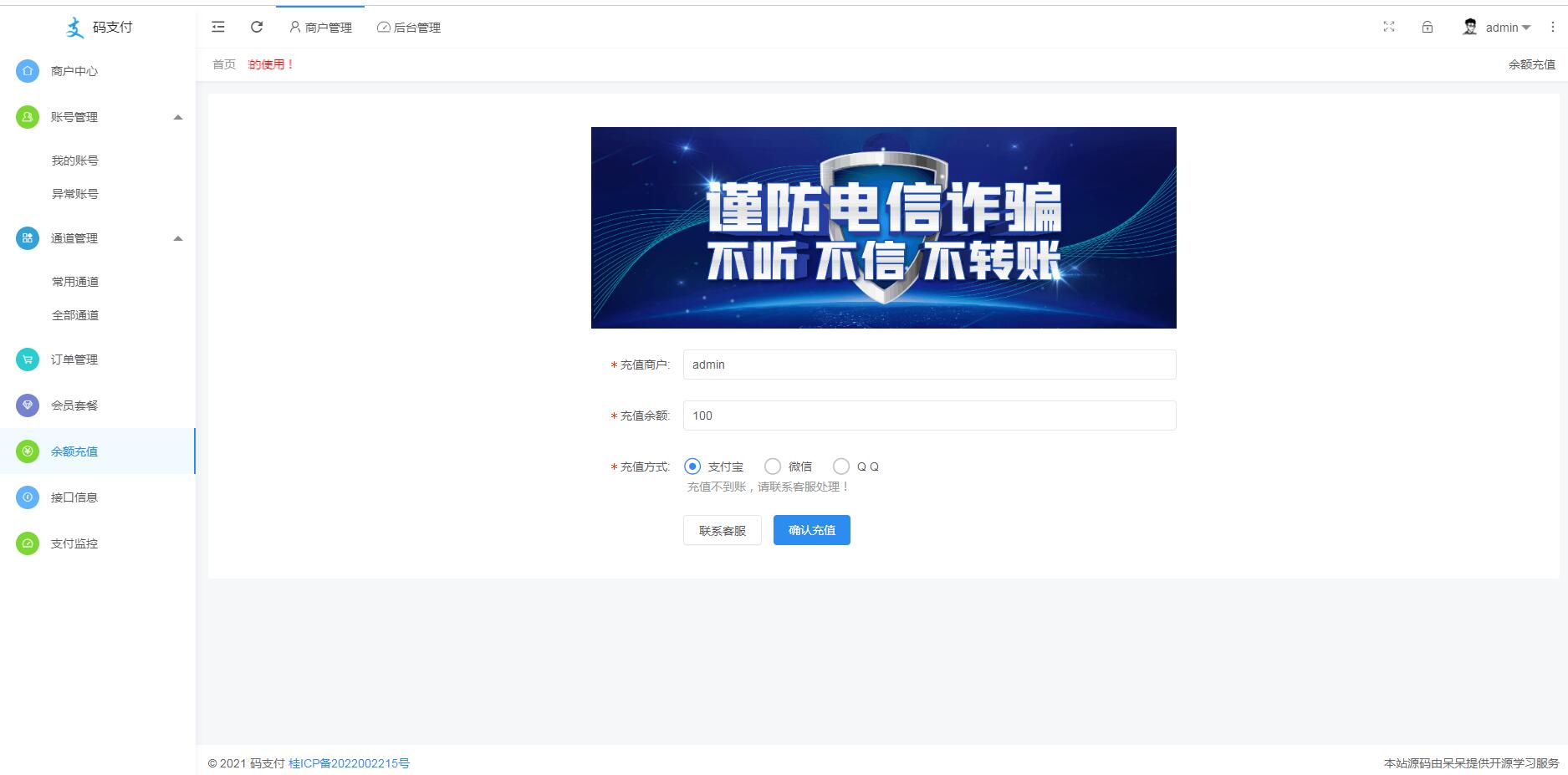
Task: Click the 充值余额 amount input field
Action: tap(929, 416)
